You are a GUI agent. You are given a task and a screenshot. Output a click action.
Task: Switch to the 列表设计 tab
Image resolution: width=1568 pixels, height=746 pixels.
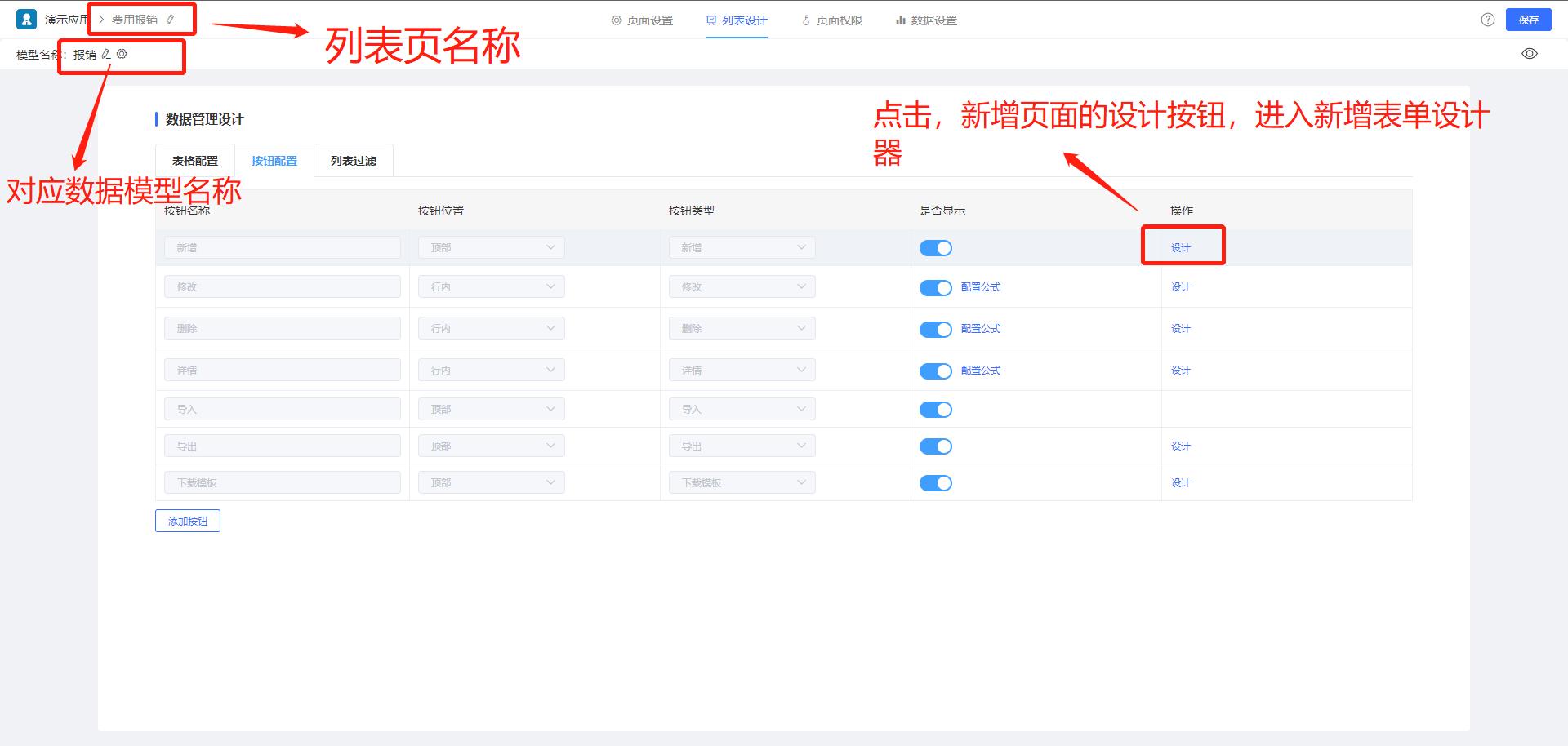[737, 20]
